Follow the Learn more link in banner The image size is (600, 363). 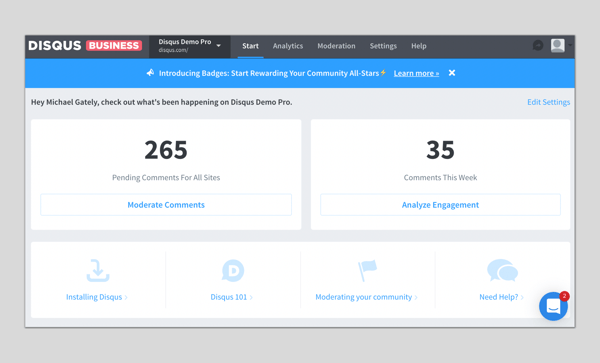pos(416,73)
